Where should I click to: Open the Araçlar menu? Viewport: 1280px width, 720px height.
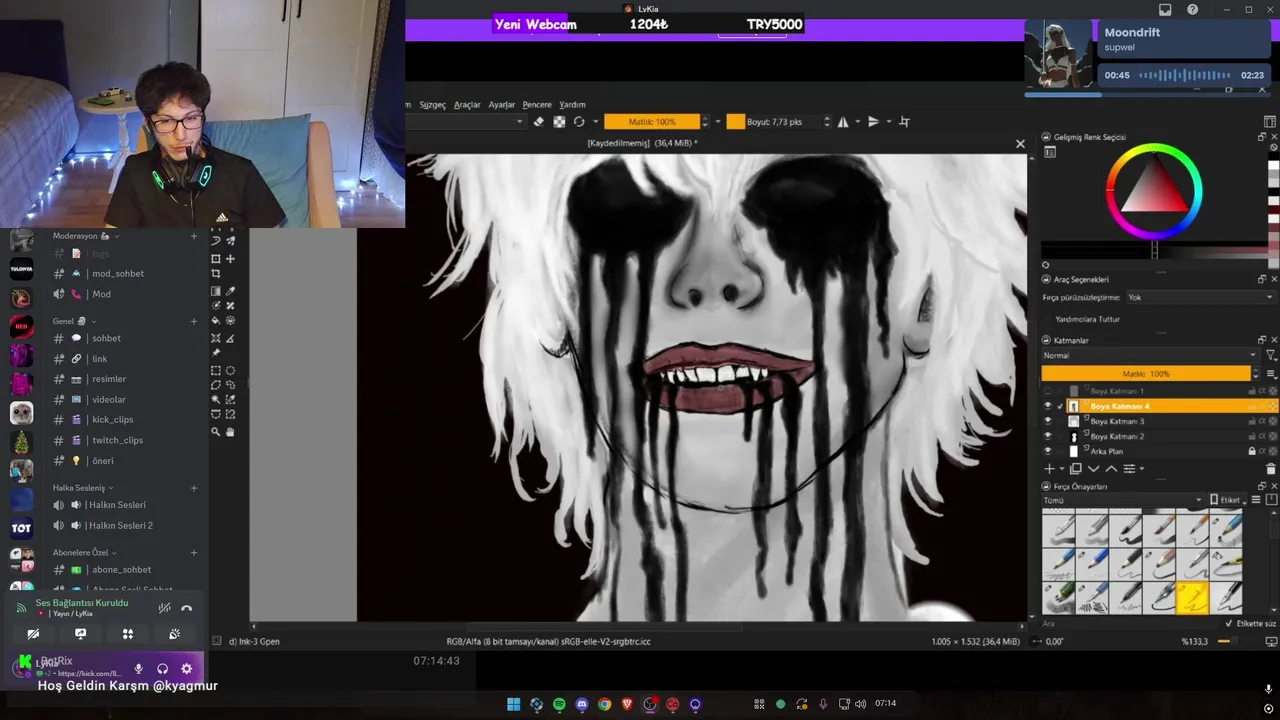point(467,104)
